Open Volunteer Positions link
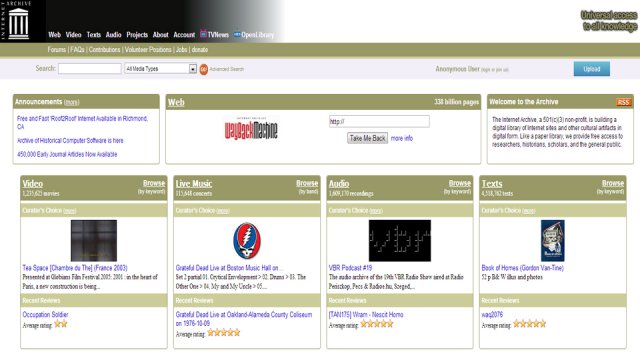 pyautogui.click(x=148, y=49)
